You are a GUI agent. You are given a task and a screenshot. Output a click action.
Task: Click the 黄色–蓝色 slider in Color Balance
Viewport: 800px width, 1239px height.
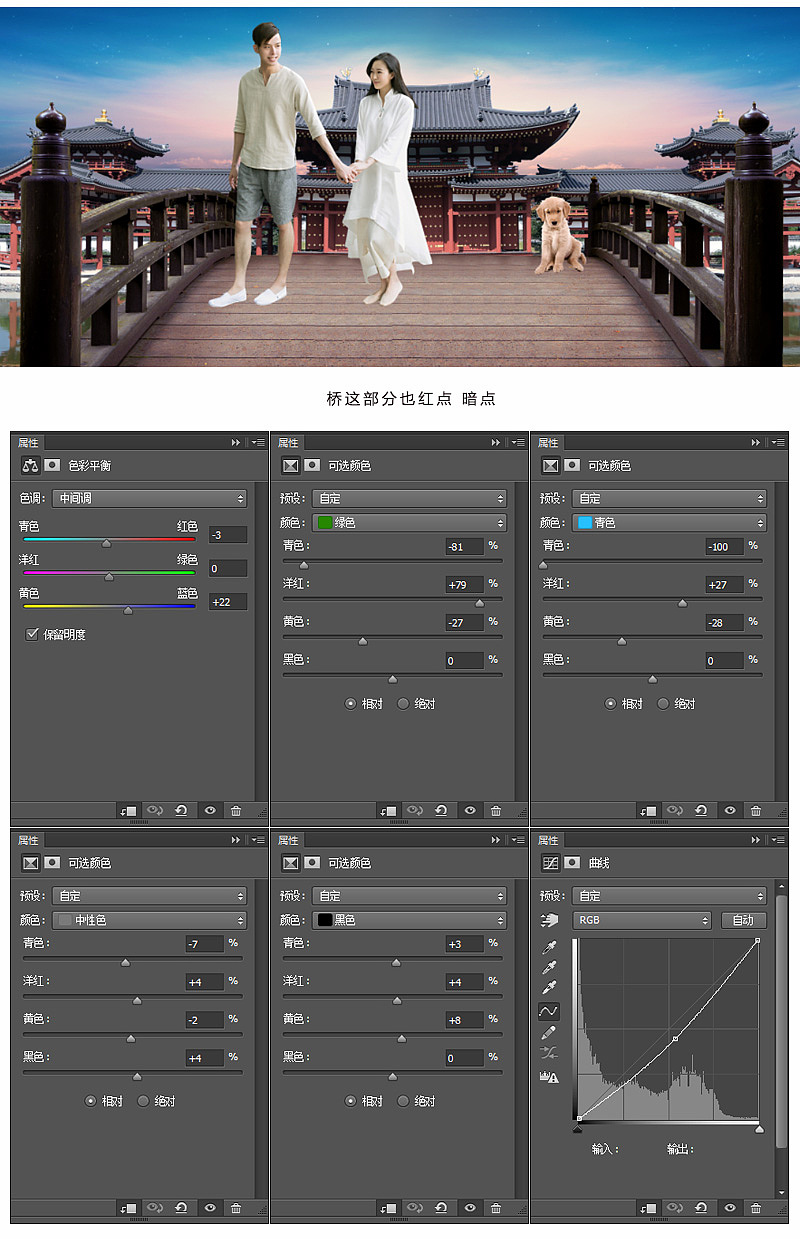pyautogui.click(x=109, y=608)
